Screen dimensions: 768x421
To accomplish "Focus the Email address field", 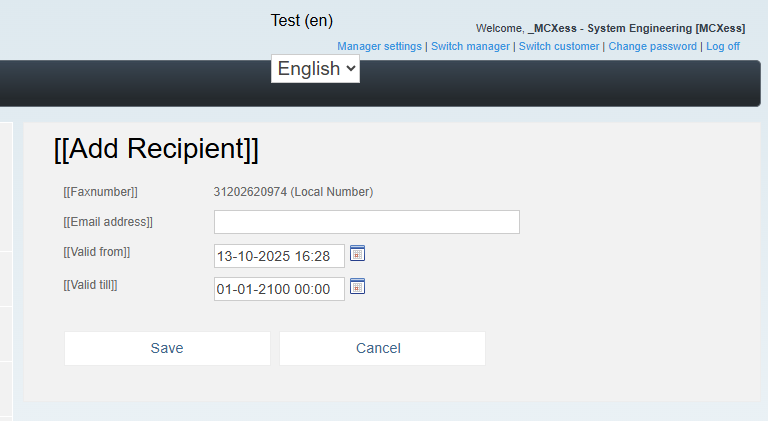I will point(366,222).
